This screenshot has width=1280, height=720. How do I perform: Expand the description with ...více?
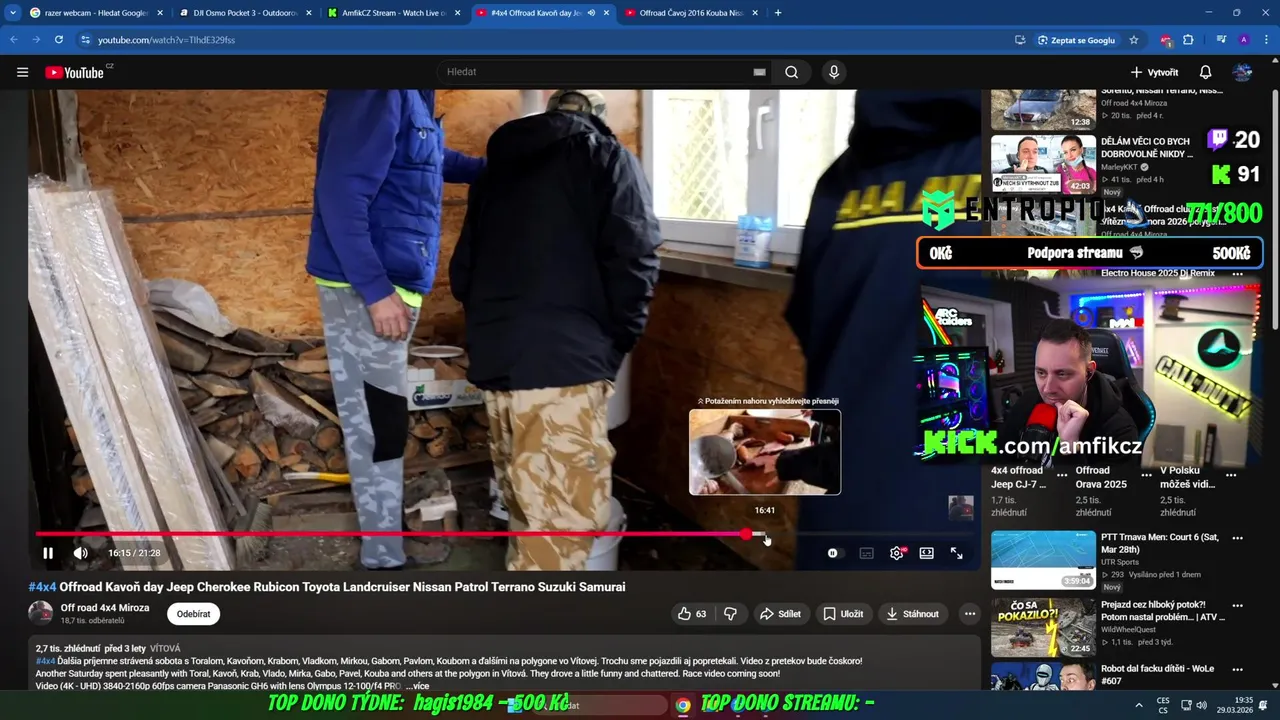(x=417, y=686)
